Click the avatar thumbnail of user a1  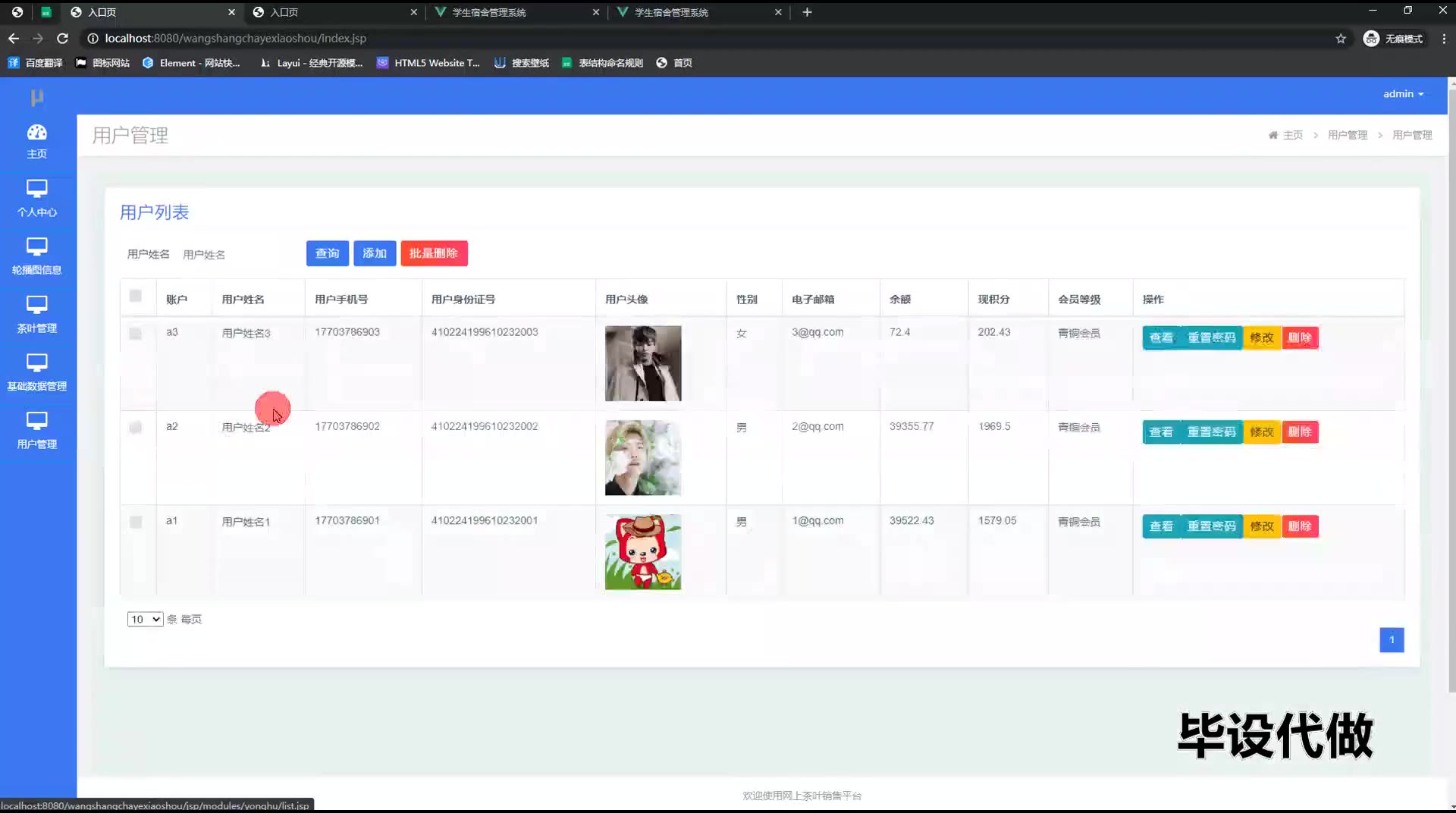click(x=643, y=552)
